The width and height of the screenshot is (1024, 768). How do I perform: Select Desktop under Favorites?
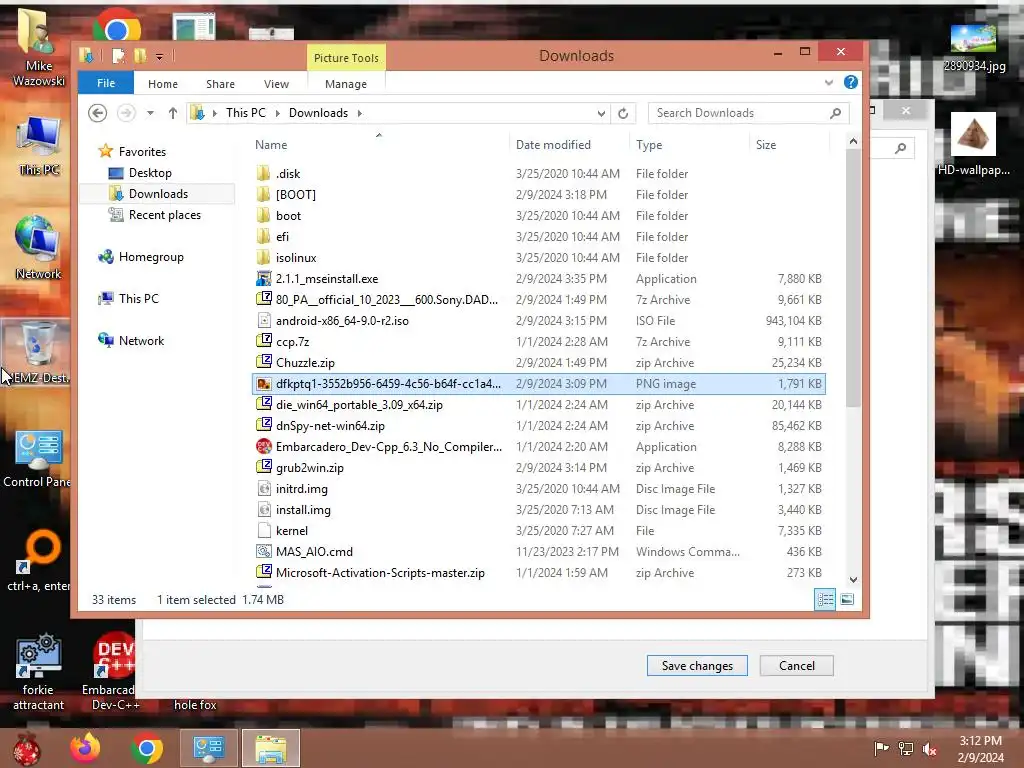pos(150,173)
